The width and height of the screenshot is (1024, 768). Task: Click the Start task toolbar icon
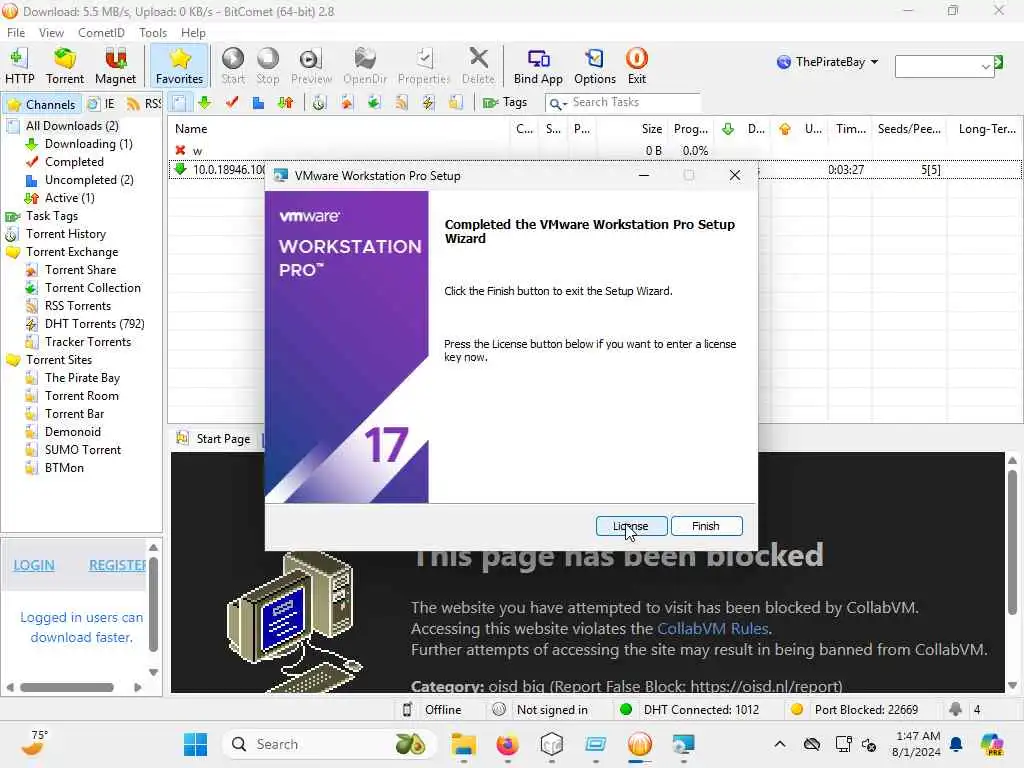pos(232,66)
